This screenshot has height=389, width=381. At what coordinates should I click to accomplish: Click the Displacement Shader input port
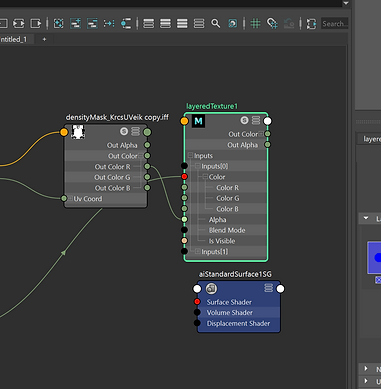pos(197,323)
